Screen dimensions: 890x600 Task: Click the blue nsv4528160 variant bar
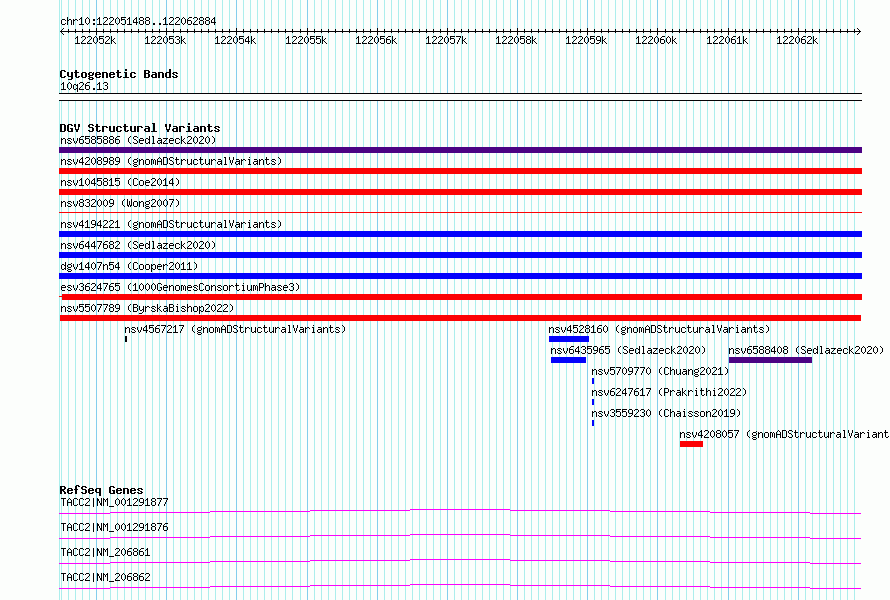(x=569, y=339)
